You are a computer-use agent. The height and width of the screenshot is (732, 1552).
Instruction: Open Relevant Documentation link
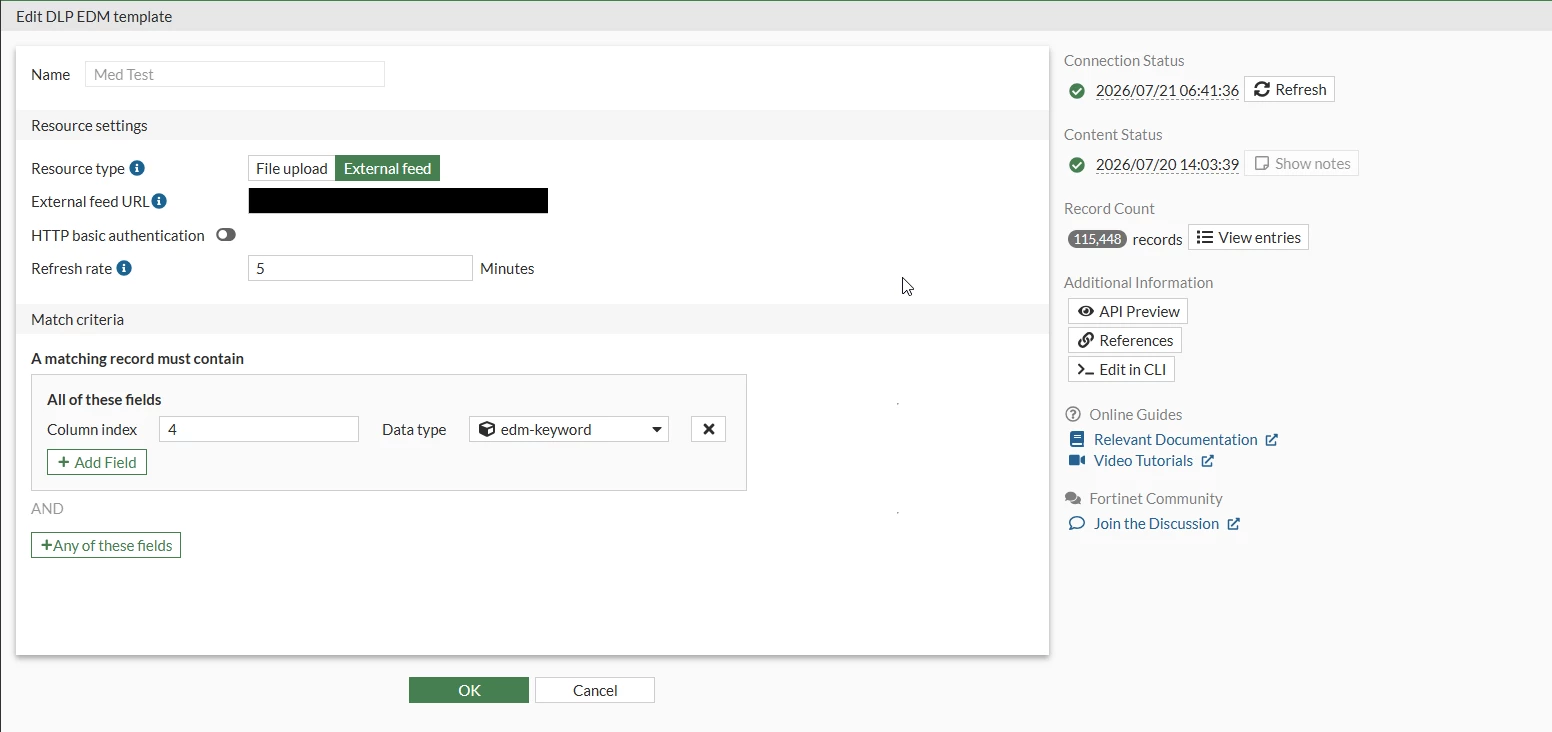point(1175,439)
